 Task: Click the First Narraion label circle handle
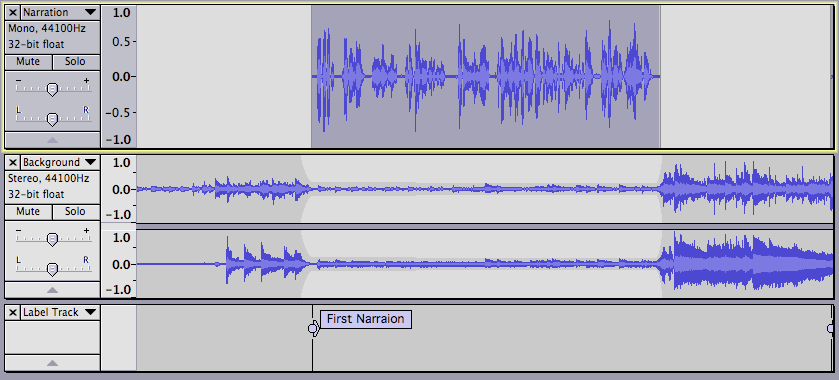click(312, 328)
